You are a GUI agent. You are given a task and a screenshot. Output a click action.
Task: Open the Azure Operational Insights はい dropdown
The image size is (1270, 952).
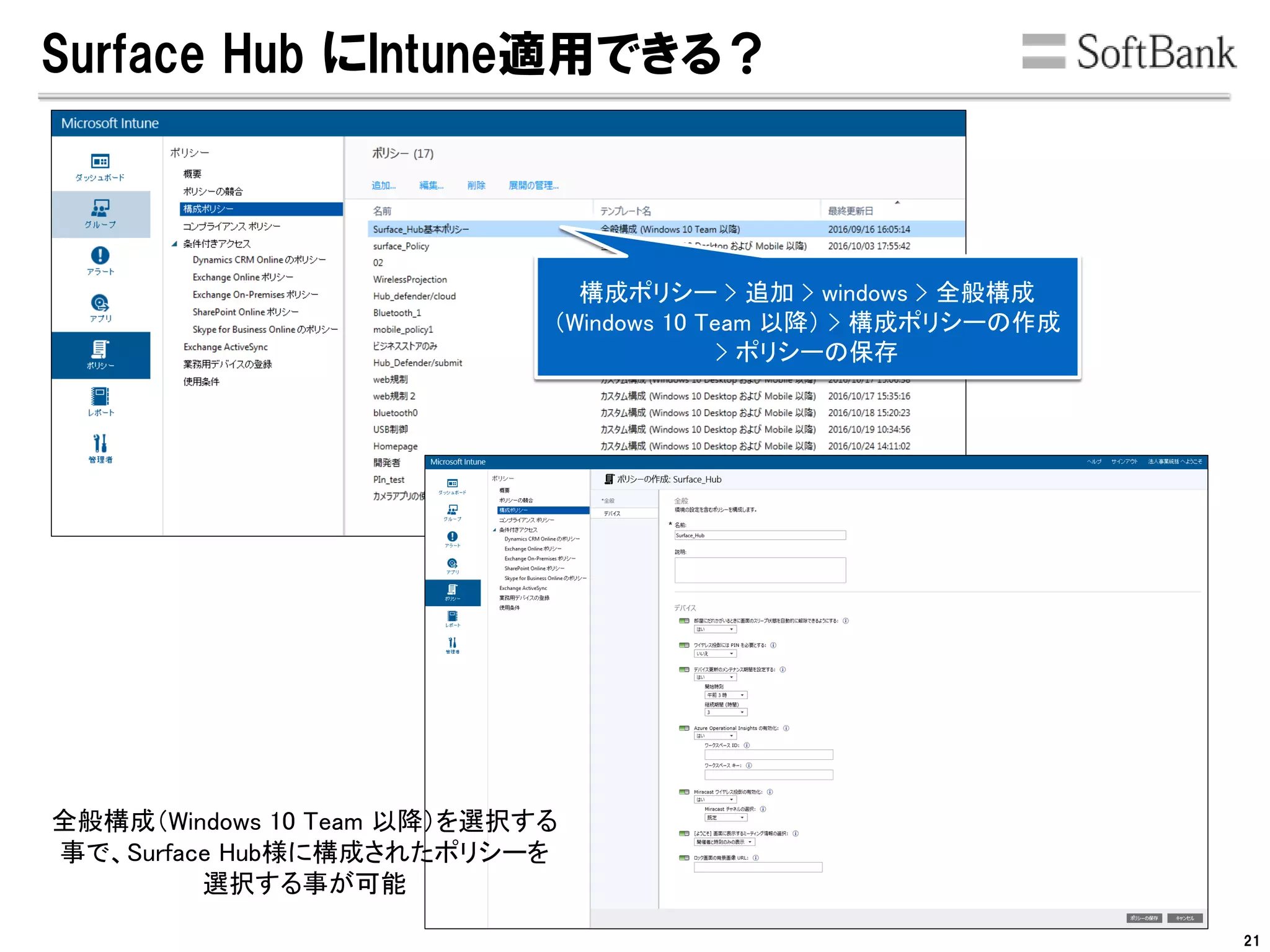click(x=715, y=736)
